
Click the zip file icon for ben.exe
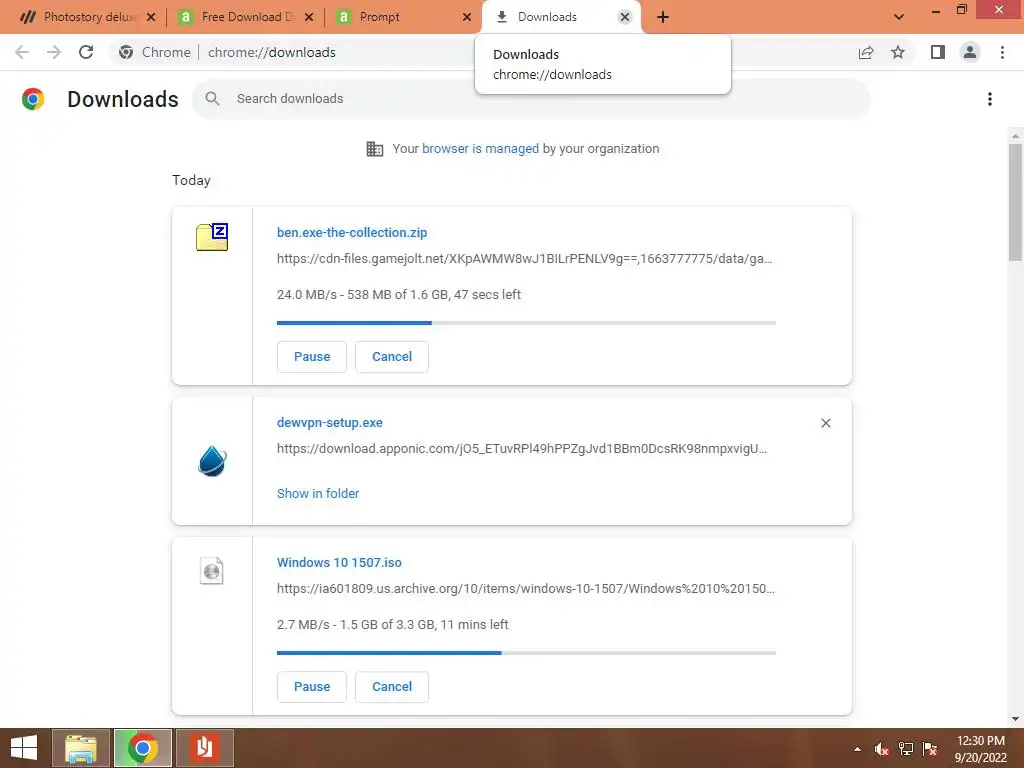point(212,236)
